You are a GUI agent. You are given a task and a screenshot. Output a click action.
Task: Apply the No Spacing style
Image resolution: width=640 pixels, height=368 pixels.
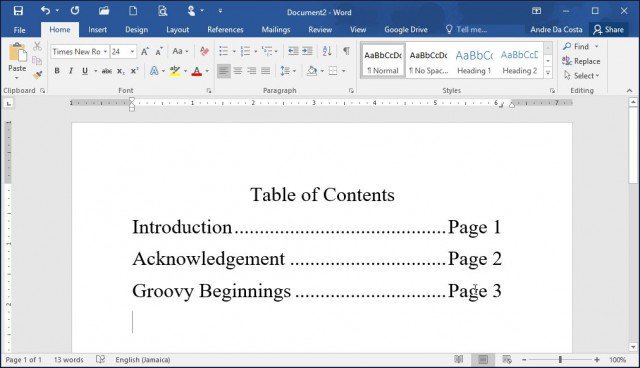(x=429, y=60)
